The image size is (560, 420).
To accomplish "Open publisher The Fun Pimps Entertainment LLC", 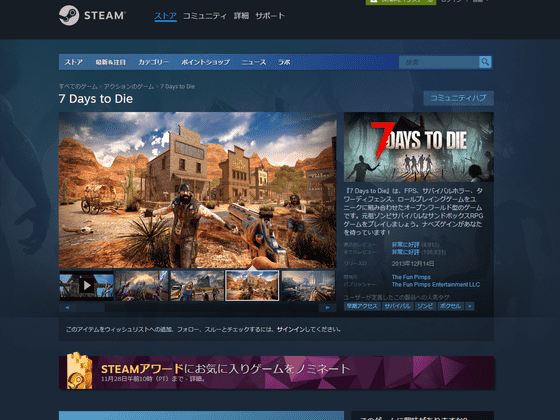I will pyautogui.click(x=436, y=285).
